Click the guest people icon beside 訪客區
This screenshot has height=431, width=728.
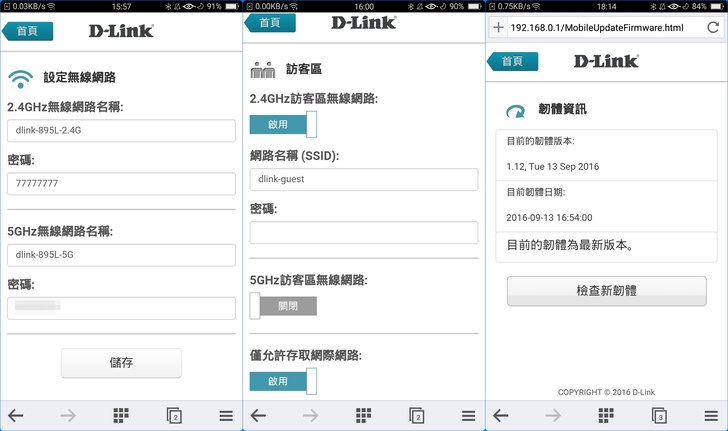point(263,70)
